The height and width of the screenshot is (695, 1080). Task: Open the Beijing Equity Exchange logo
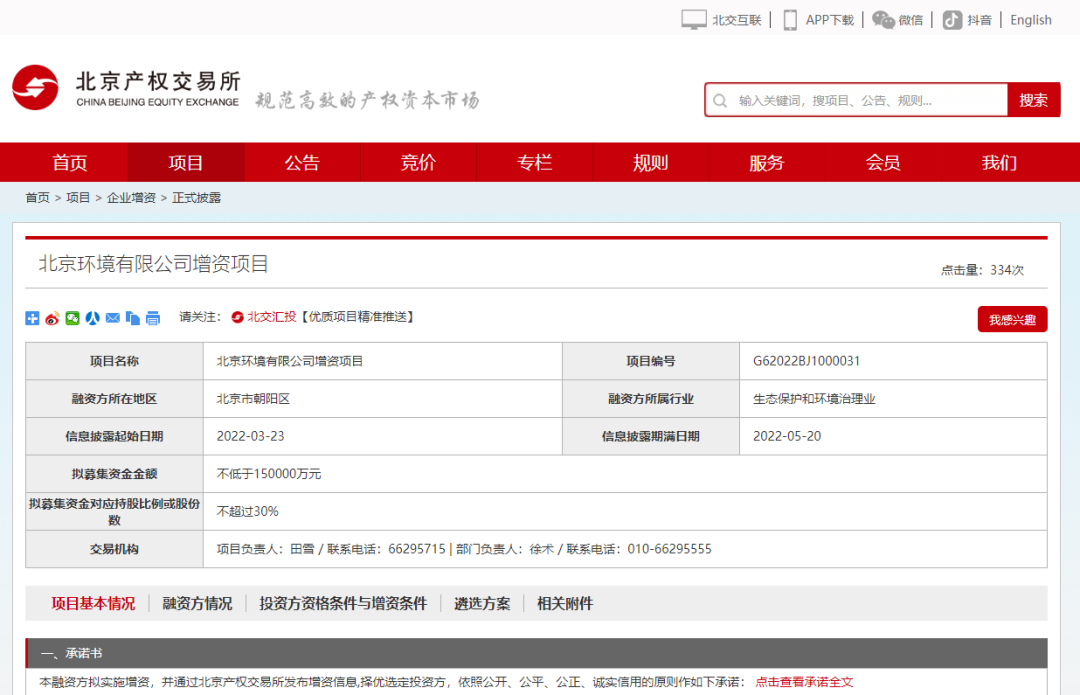point(126,88)
